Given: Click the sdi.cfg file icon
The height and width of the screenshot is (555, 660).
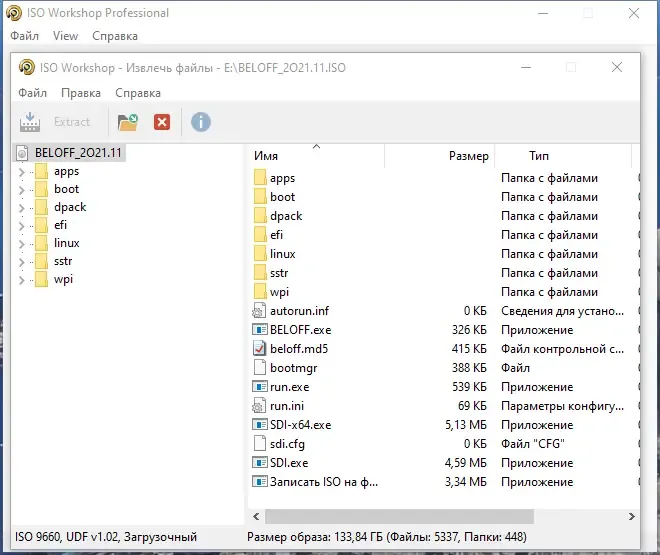Looking at the screenshot, I should [260, 443].
